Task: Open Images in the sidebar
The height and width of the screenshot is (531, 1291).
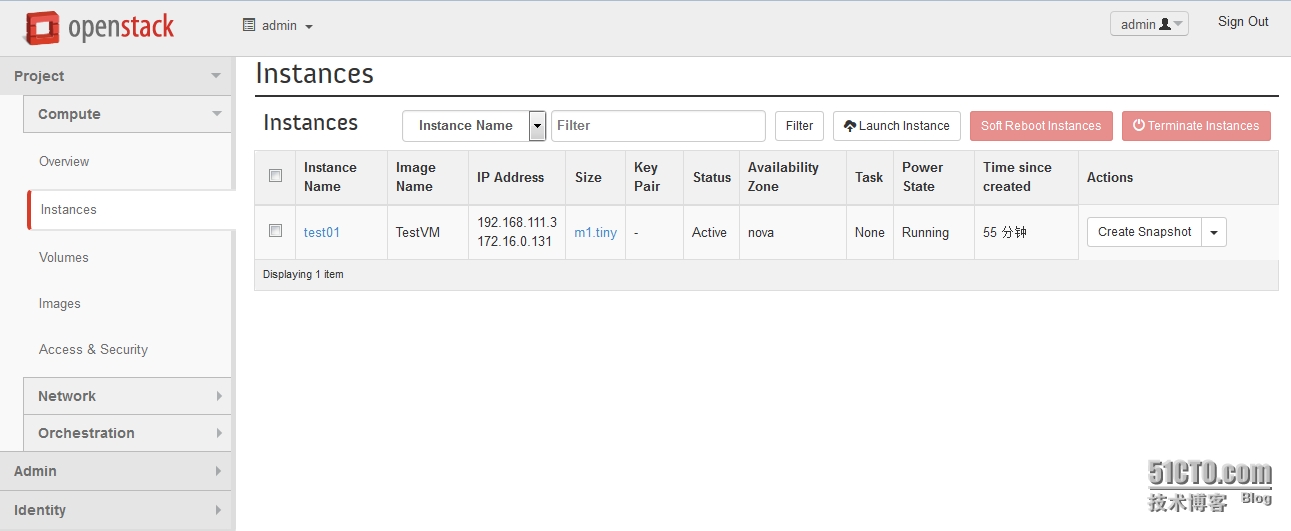Action: coord(60,303)
